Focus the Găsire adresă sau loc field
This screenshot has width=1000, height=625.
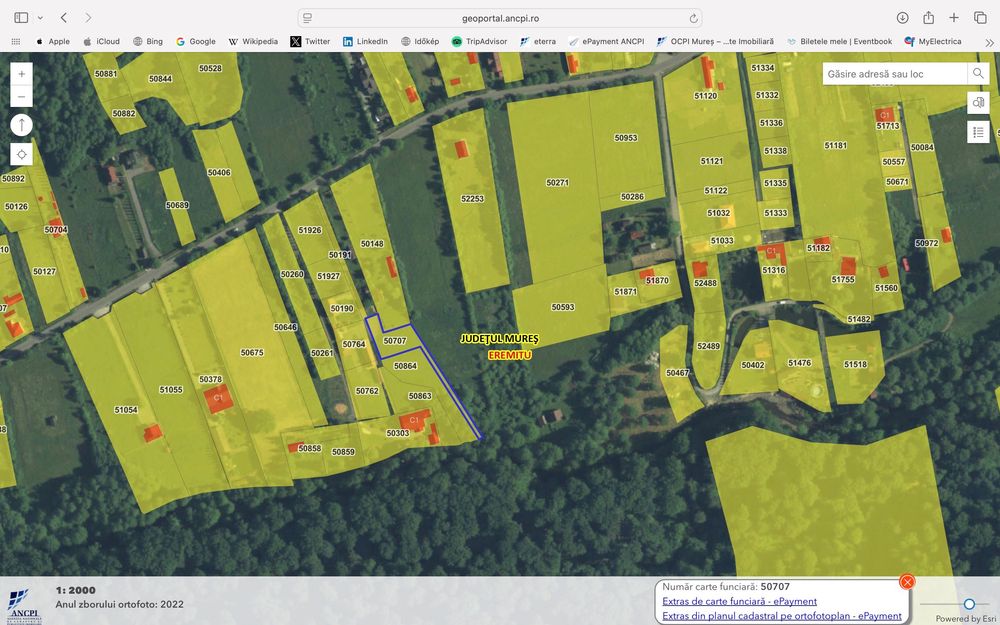pyautogui.click(x=895, y=74)
